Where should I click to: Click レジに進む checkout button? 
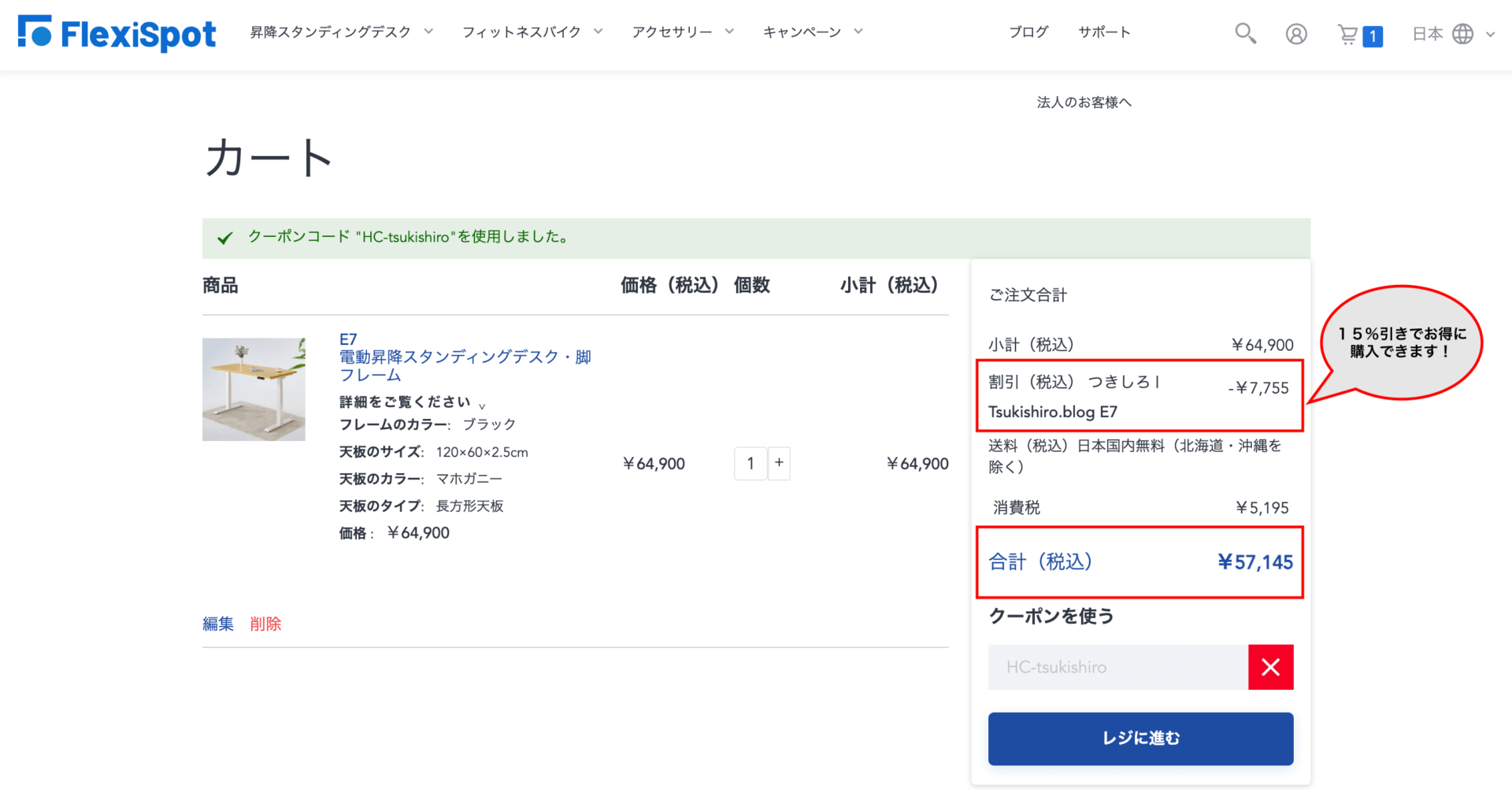[x=1140, y=739]
